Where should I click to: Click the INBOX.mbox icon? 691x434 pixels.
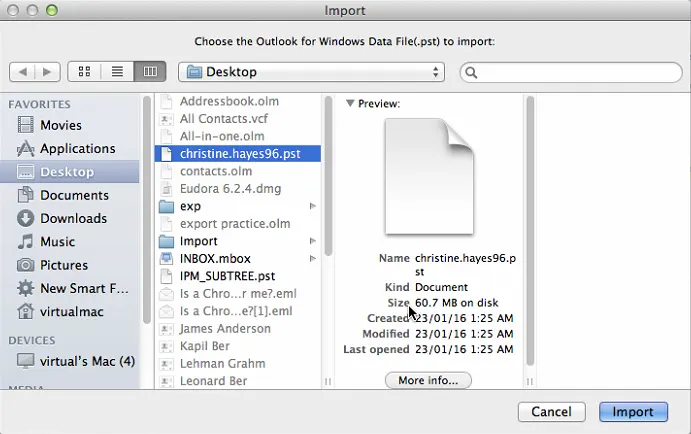[x=166, y=259]
